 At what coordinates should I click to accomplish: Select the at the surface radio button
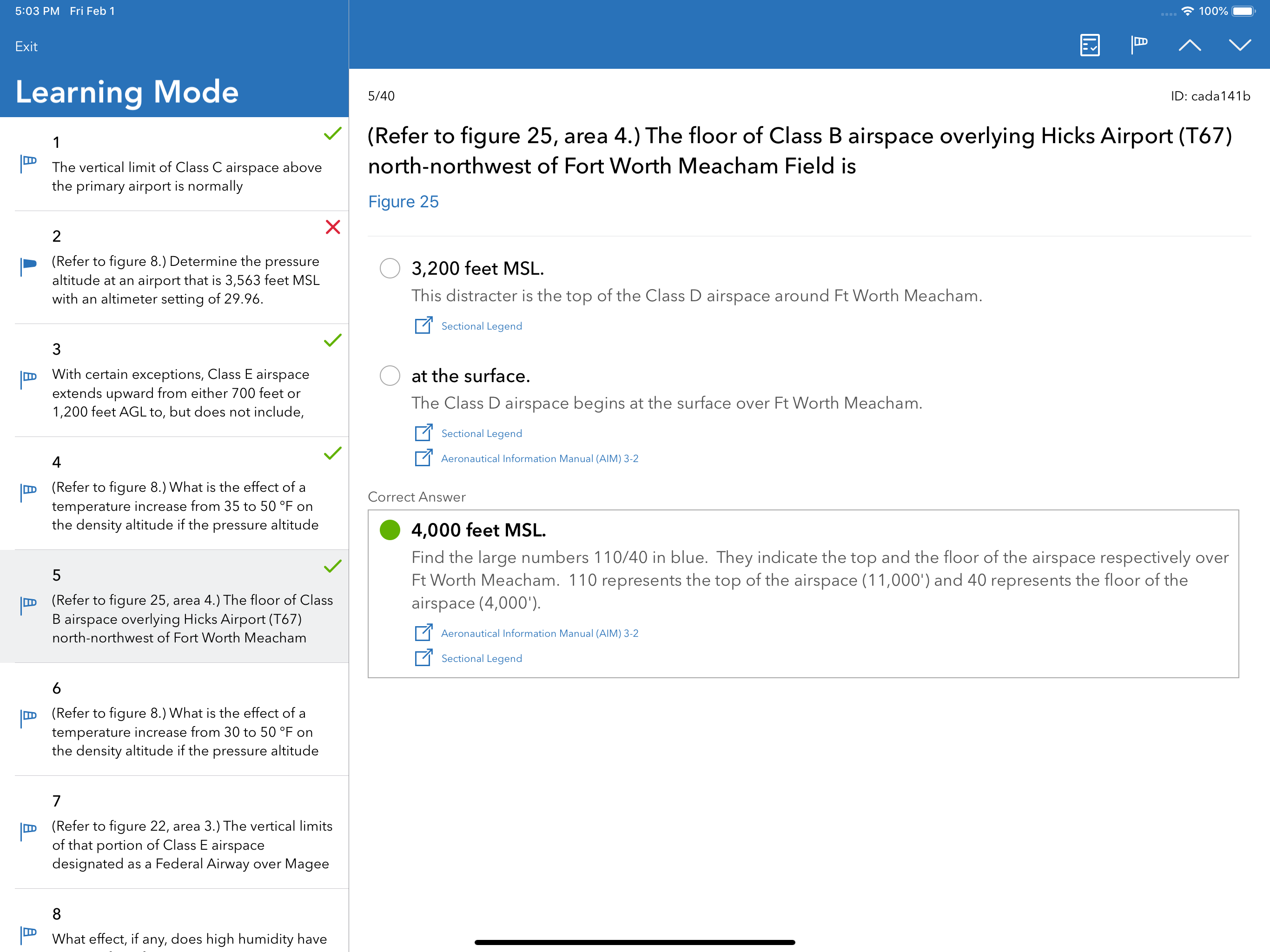coord(390,376)
